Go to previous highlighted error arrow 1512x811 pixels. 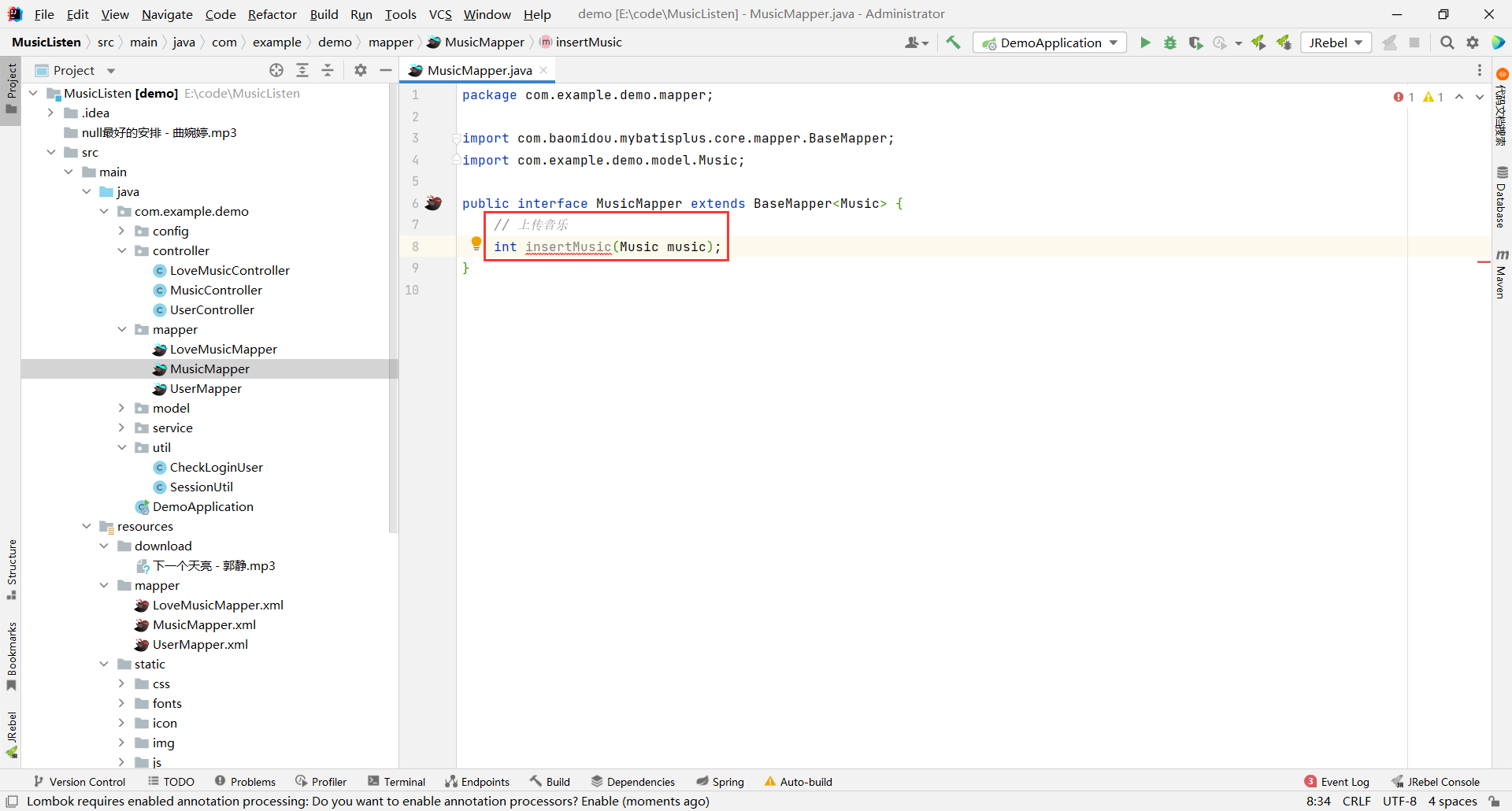point(1459,97)
